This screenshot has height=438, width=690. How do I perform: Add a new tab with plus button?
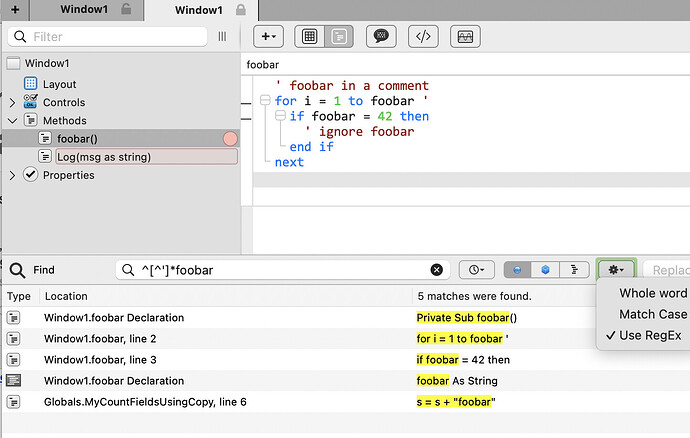pos(14,9)
